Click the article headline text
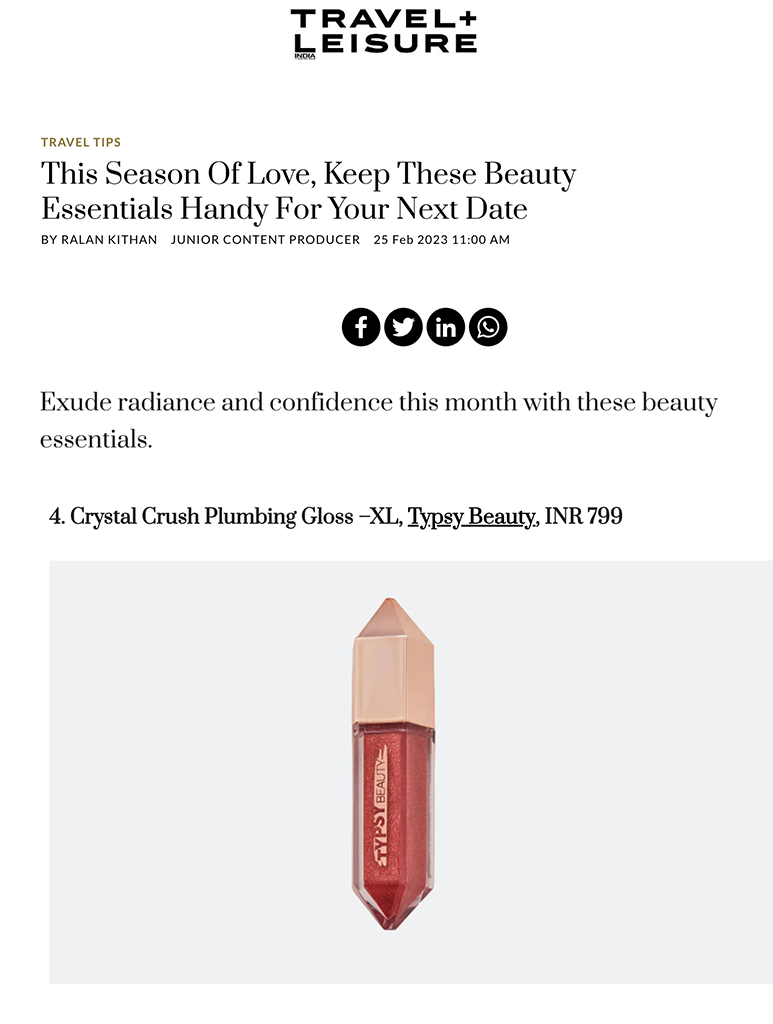Image resolution: width=773 pixels, height=1024 pixels. pos(308,191)
